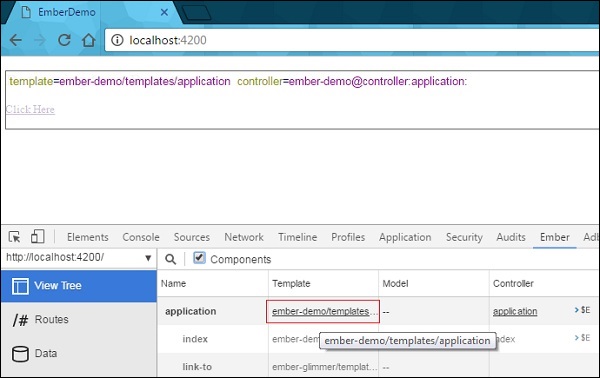Toggle the device toolbar icon
This screenshot has height=378, width=600.
tap(38, 236)
